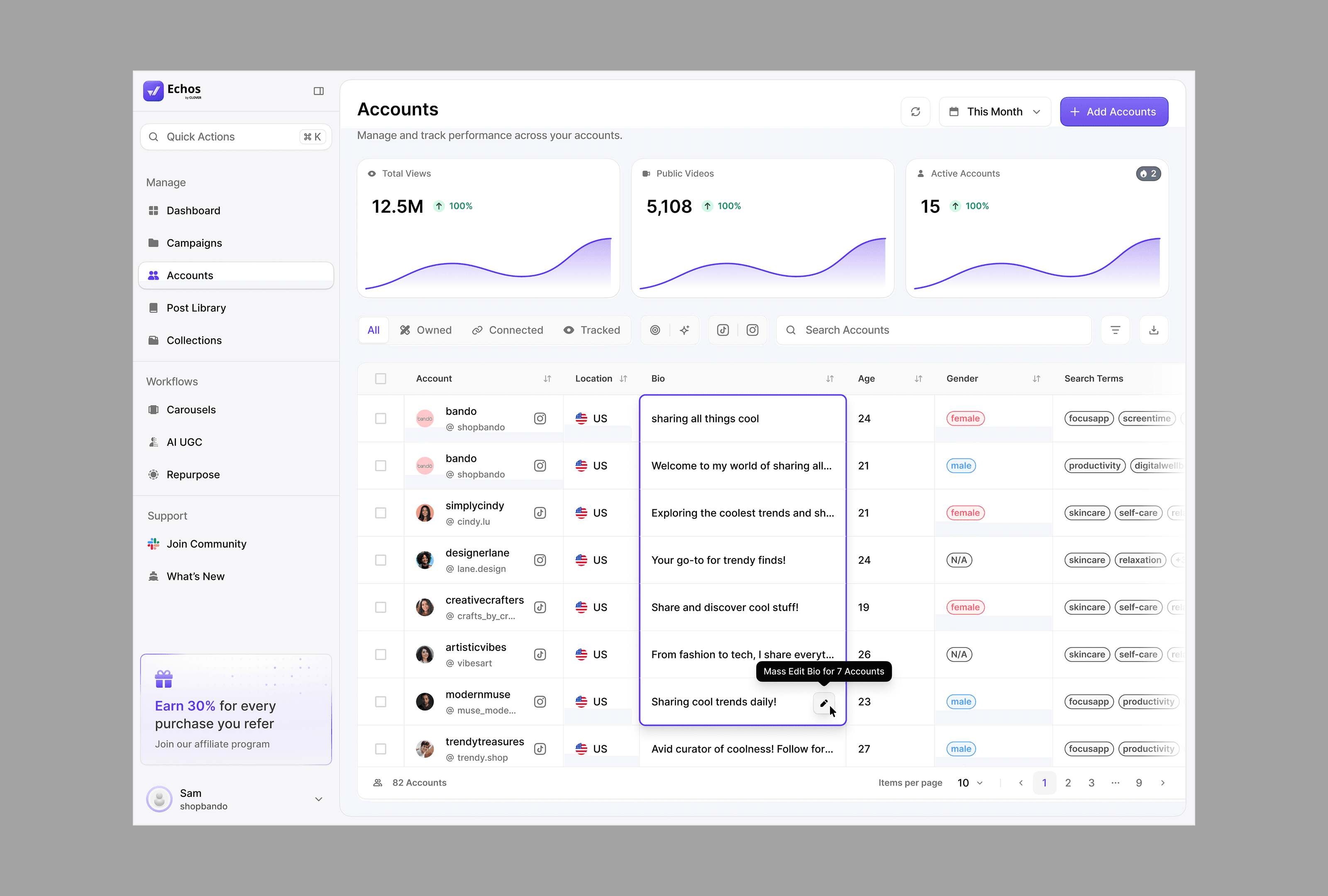Open Post Library in sidebar
The height and width of the screenshot is (896, 1328).
(x=236, y=308)
